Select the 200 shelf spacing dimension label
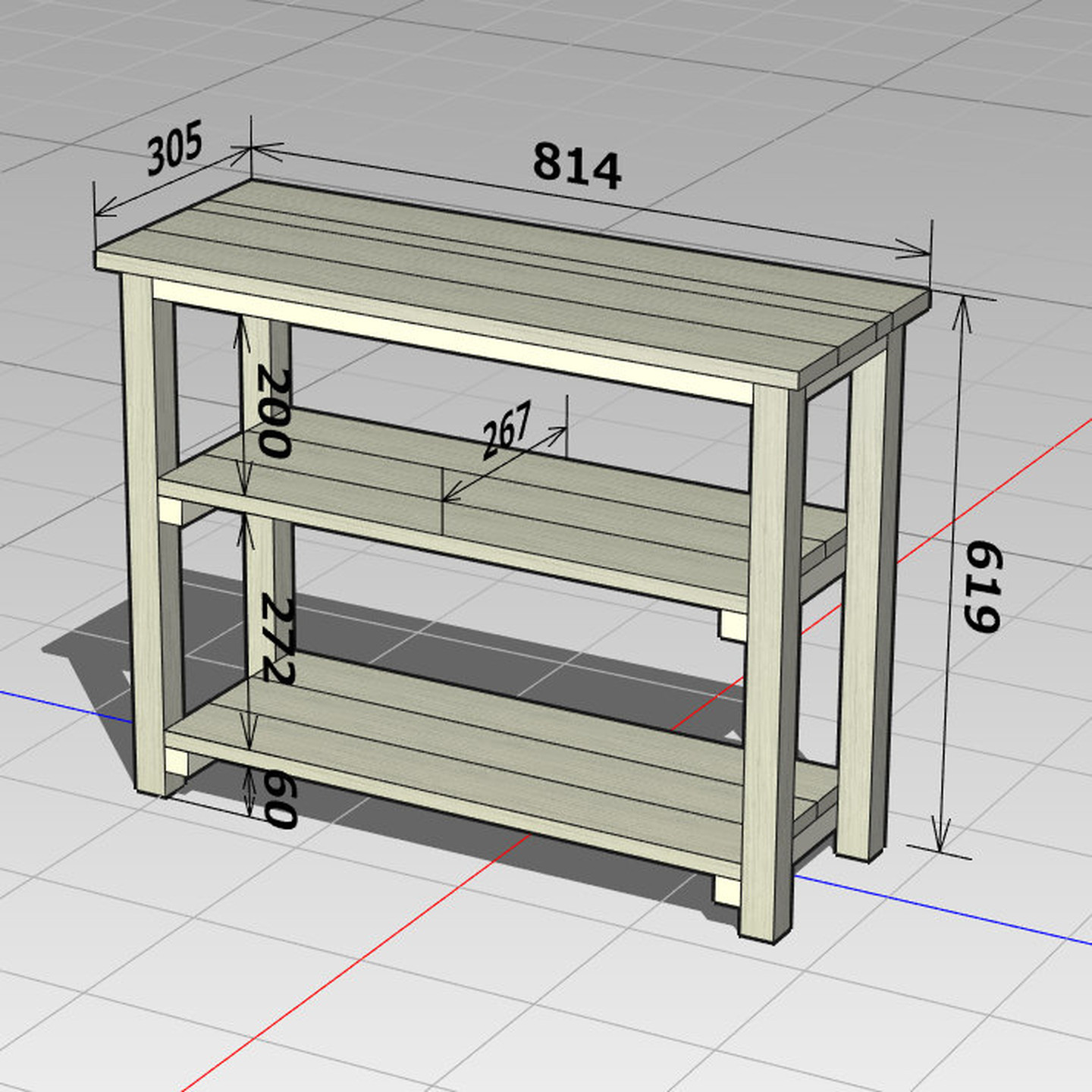 click(x=273, y=413)
